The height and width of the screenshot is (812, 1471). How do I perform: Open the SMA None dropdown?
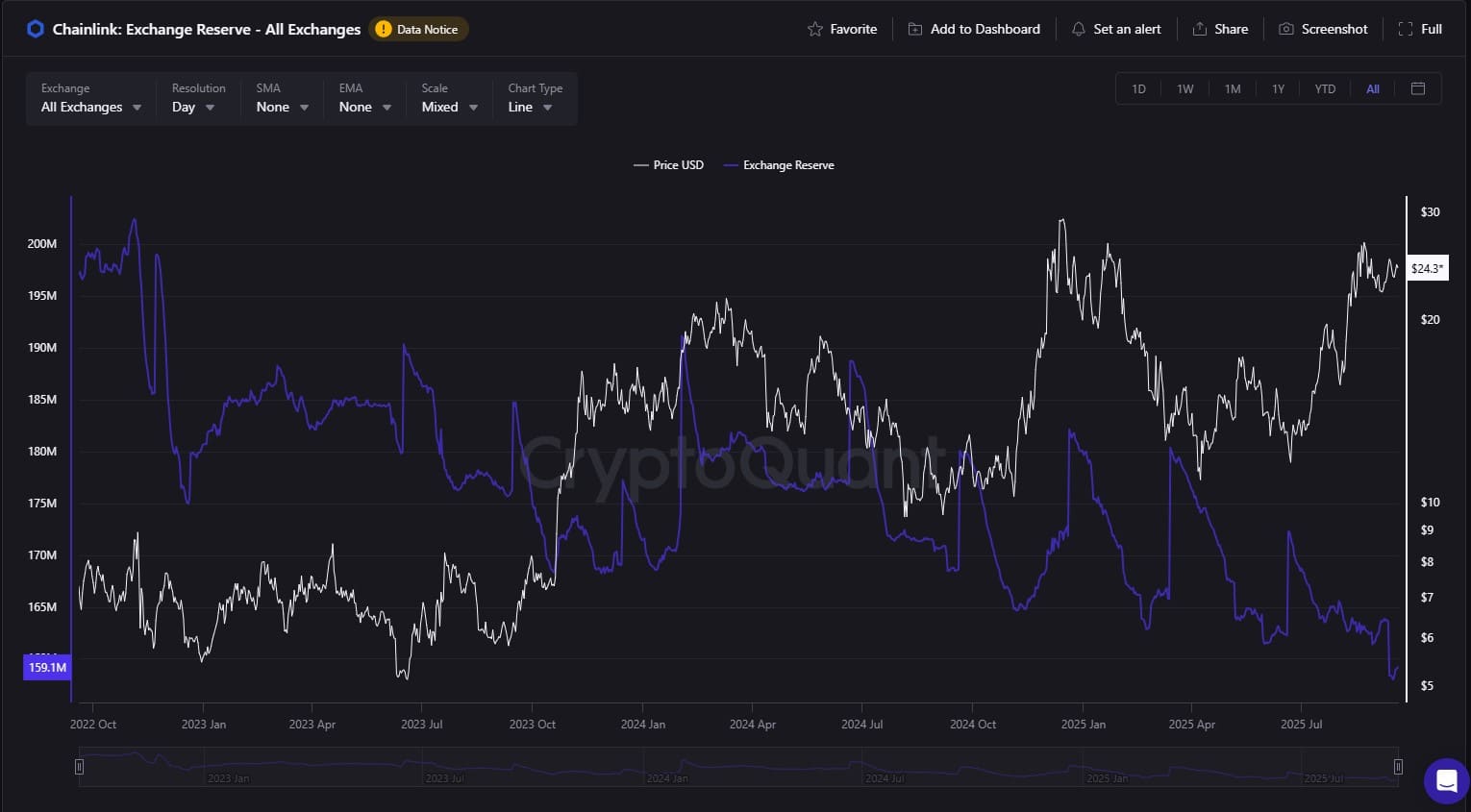pos(282,98)
